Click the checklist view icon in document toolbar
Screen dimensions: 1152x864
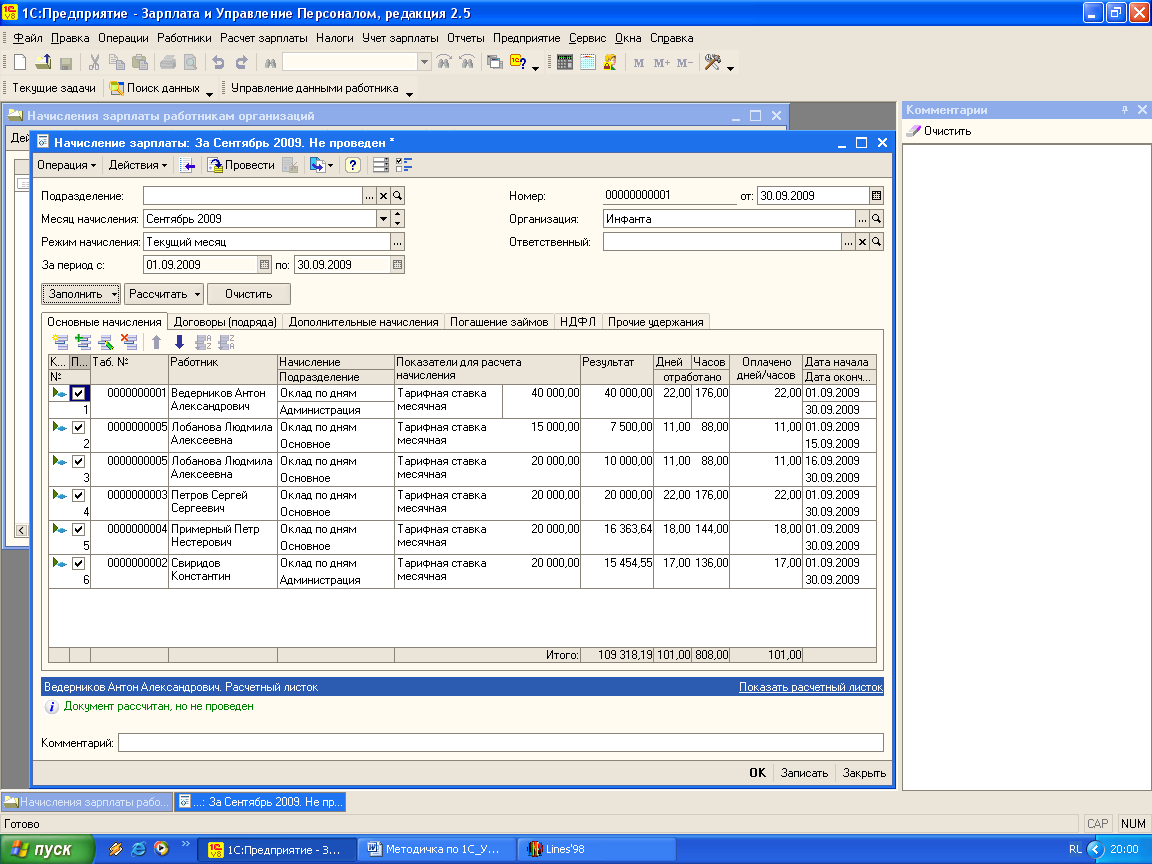403,165
